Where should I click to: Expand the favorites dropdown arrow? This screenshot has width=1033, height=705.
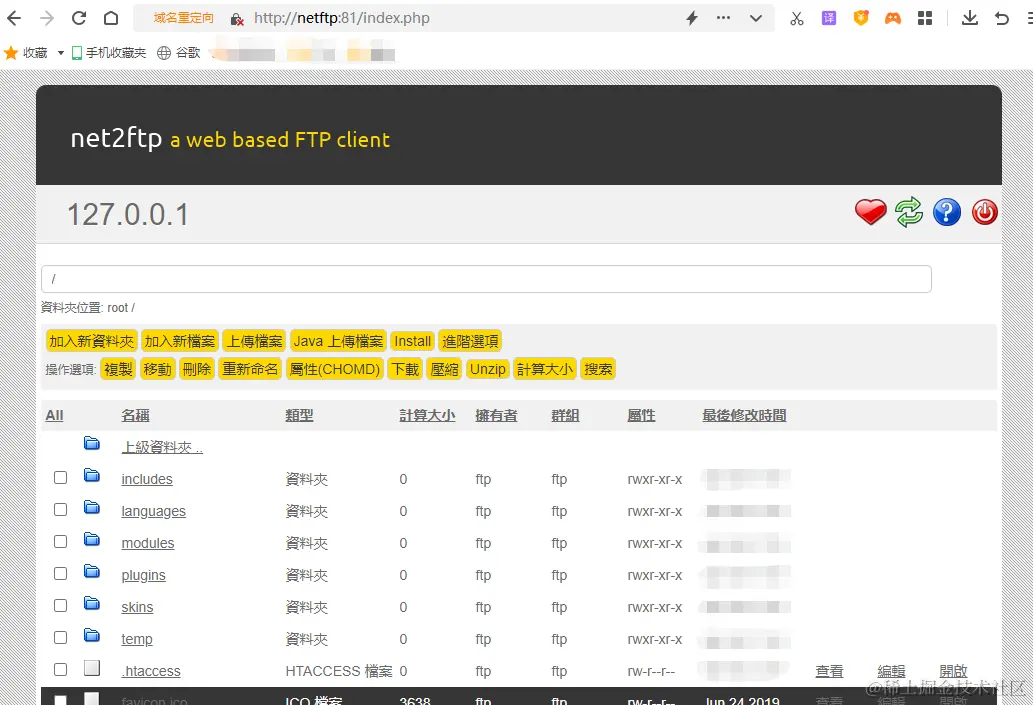[61, 53]
